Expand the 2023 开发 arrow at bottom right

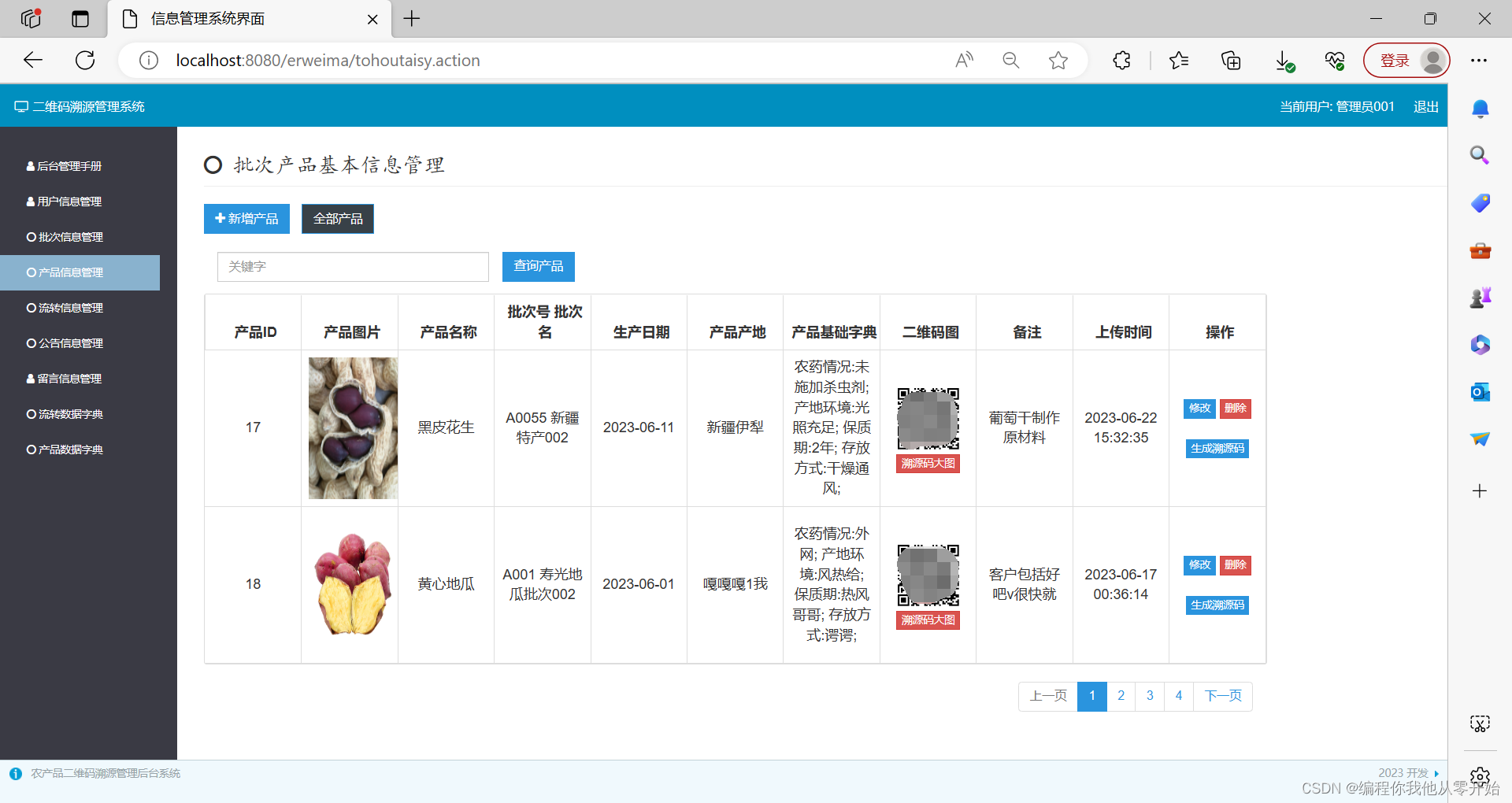[x=1436, y=773]
